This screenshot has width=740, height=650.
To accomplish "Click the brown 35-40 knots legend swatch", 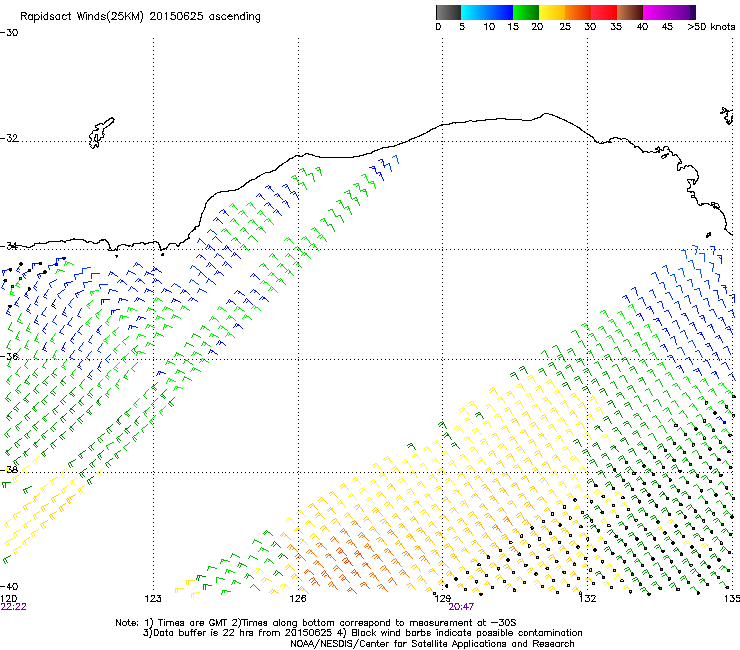I will point(630,12).
